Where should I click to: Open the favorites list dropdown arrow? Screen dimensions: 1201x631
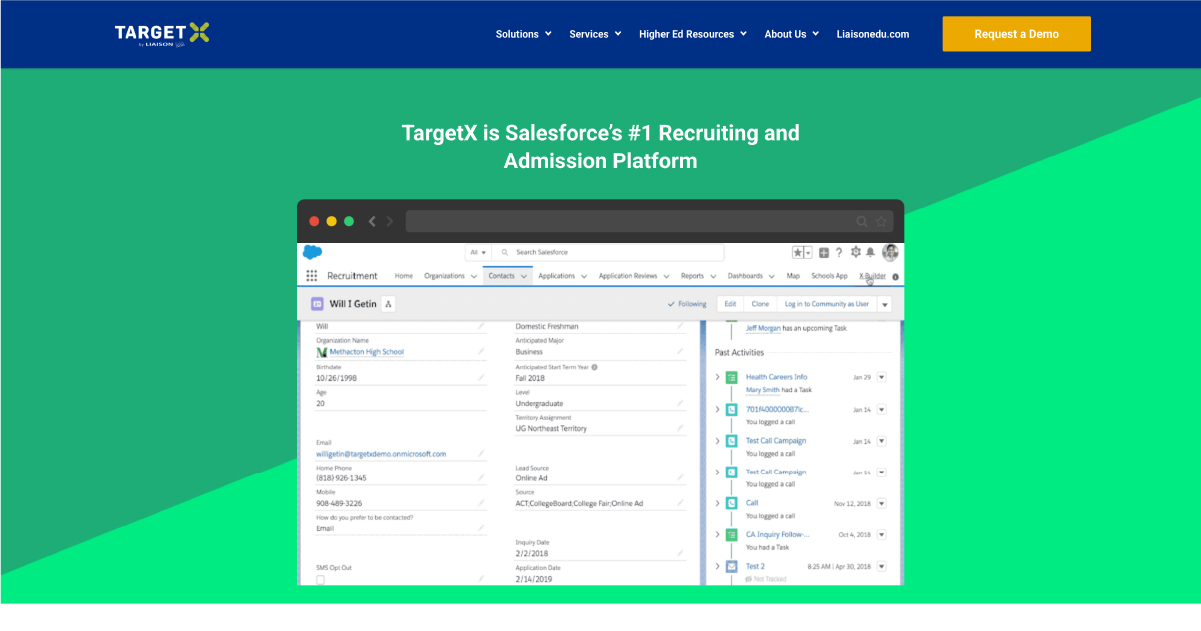click(x=808, y=253)
